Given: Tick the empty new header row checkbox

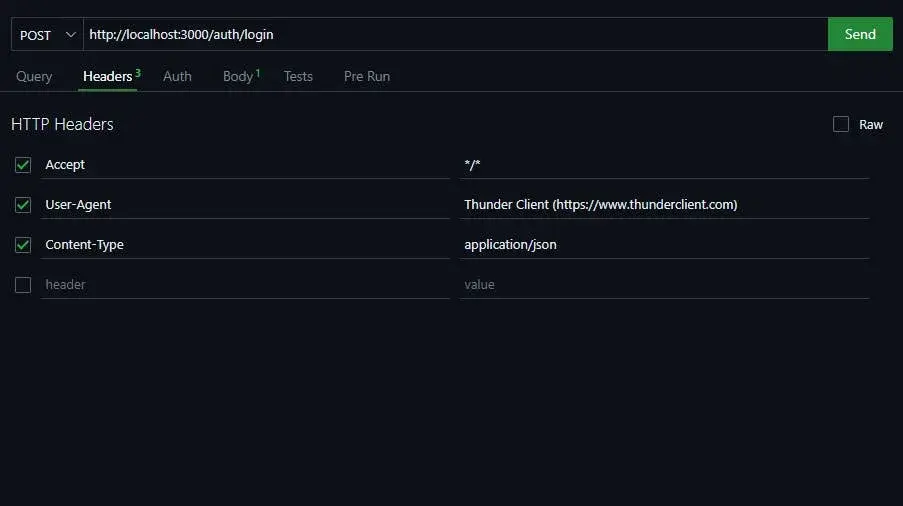Looking at the screenshot, I should tap(23, 285).
